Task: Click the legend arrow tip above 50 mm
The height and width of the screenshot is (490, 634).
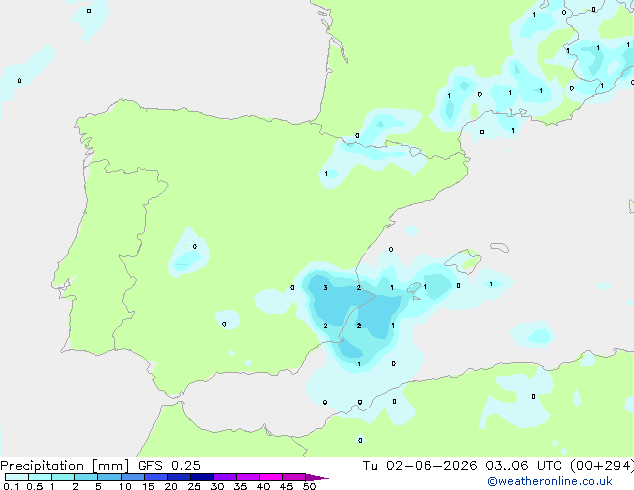Action: tap(317, 477)
